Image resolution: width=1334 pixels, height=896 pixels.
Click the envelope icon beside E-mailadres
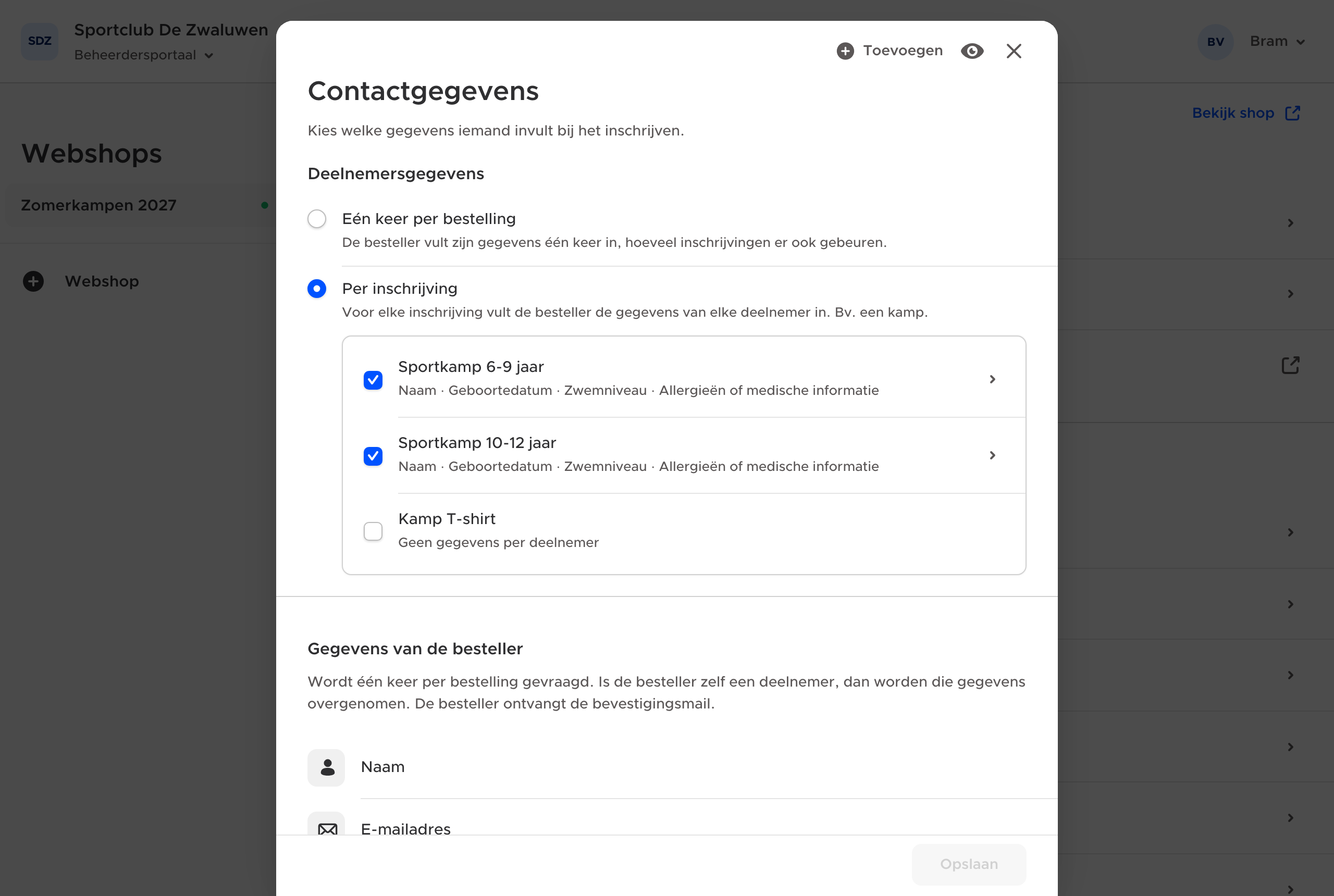pyautogui.click(x=326, y=827)
